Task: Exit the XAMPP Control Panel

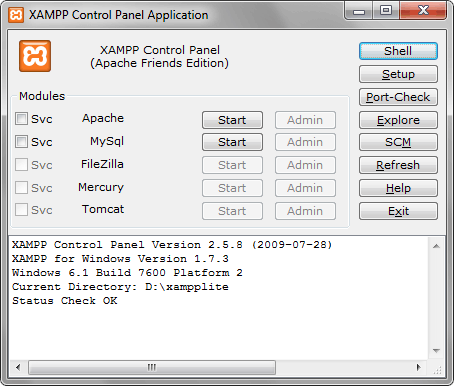Action: [x=398, y=211]
